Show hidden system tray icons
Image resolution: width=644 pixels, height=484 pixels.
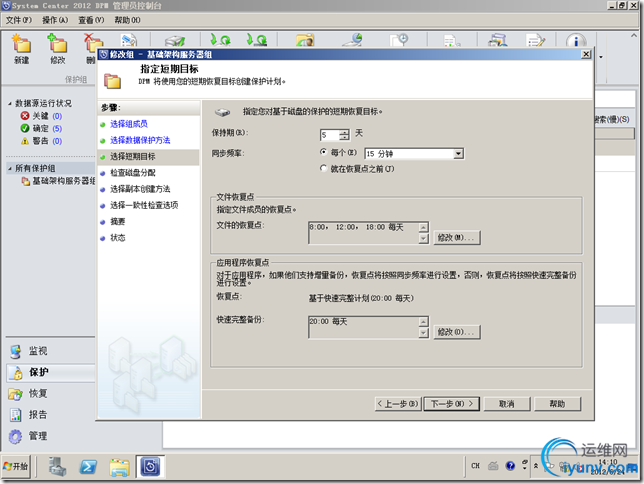click(x=536, y=466)
